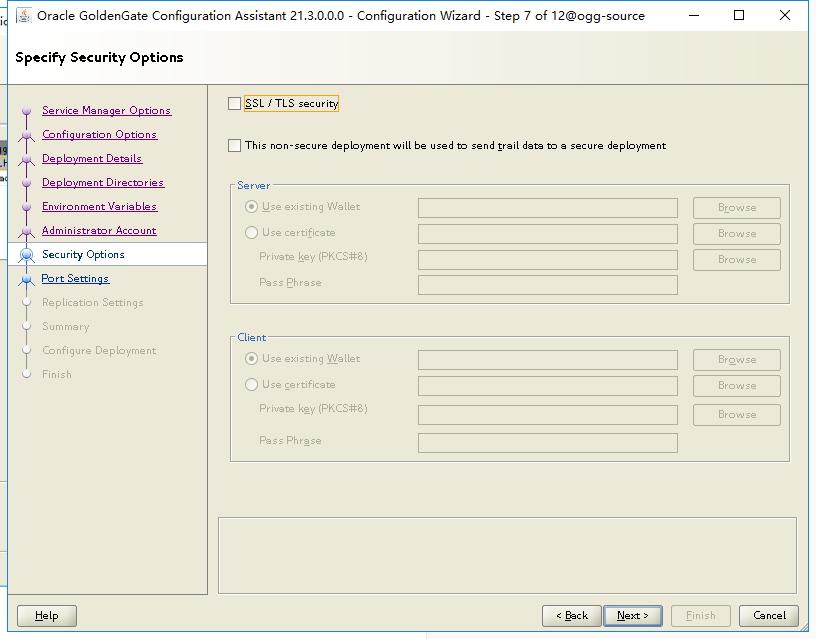
Task: Click the Summary step label
Action: pyautogui.click(x=66, y=326)
